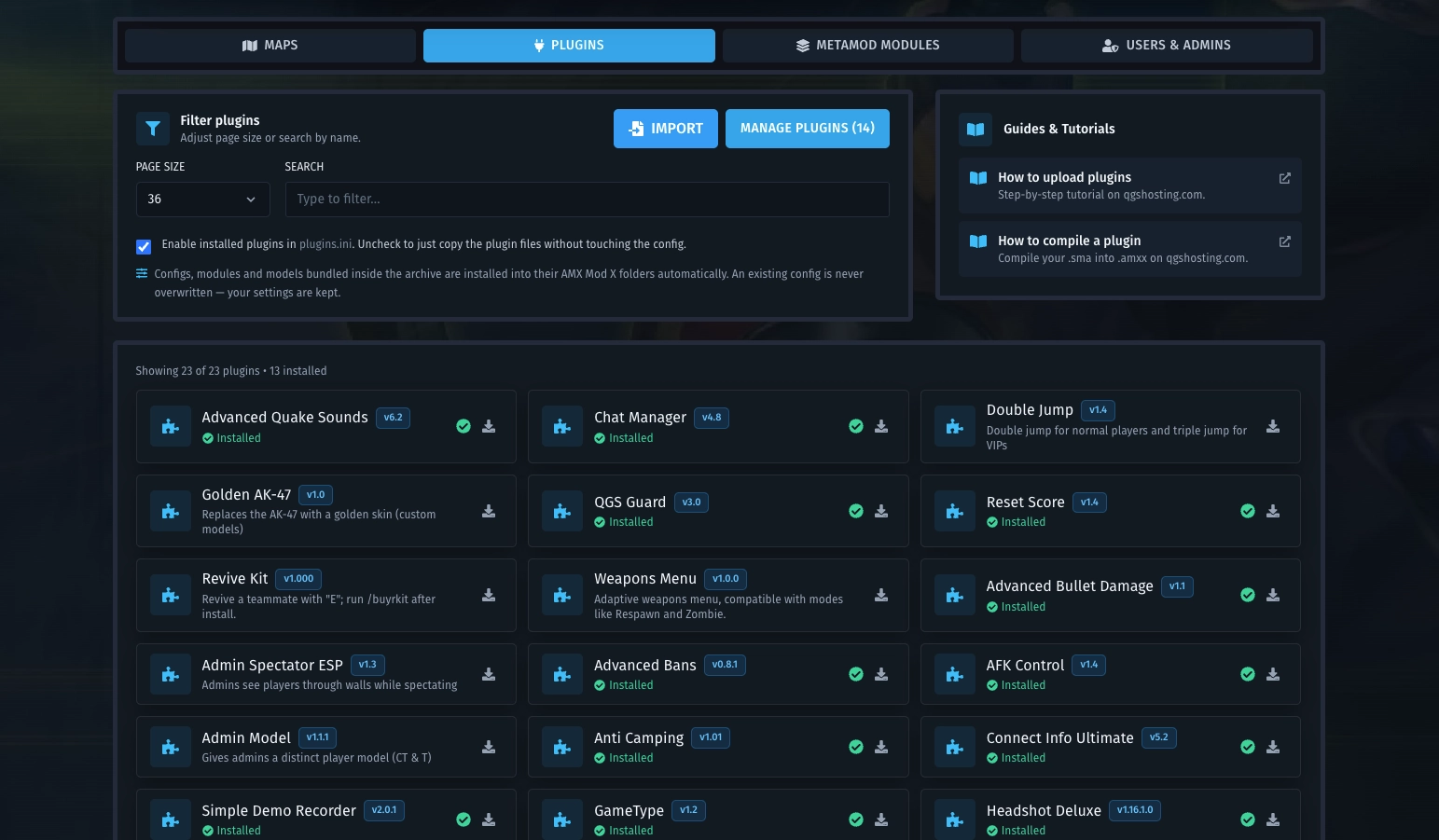Open the Page Size dropdown
Image resolution: width=1439 pixels, height=840 pixels.
(x=203, y=200)
